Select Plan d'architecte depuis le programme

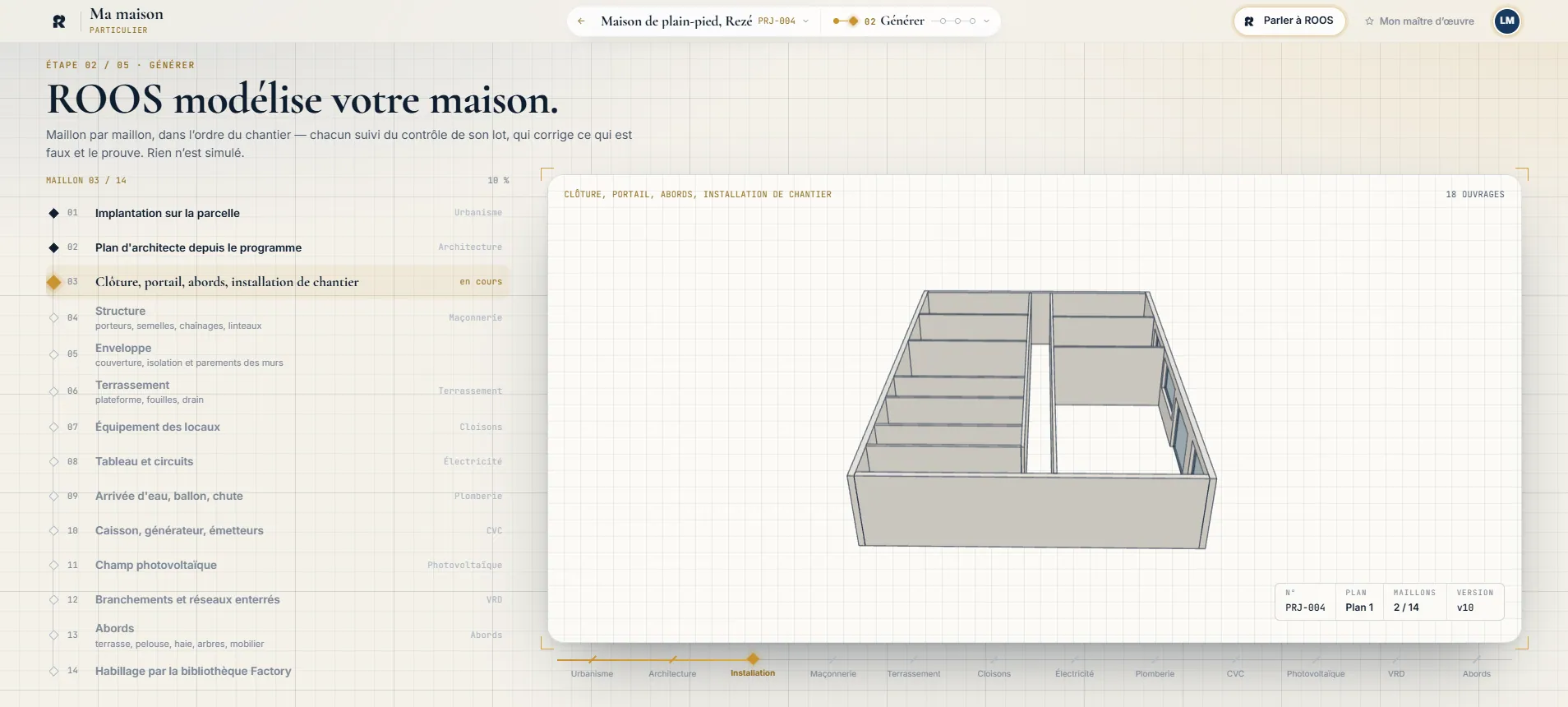pyautogui.click(x=278, y=247)
